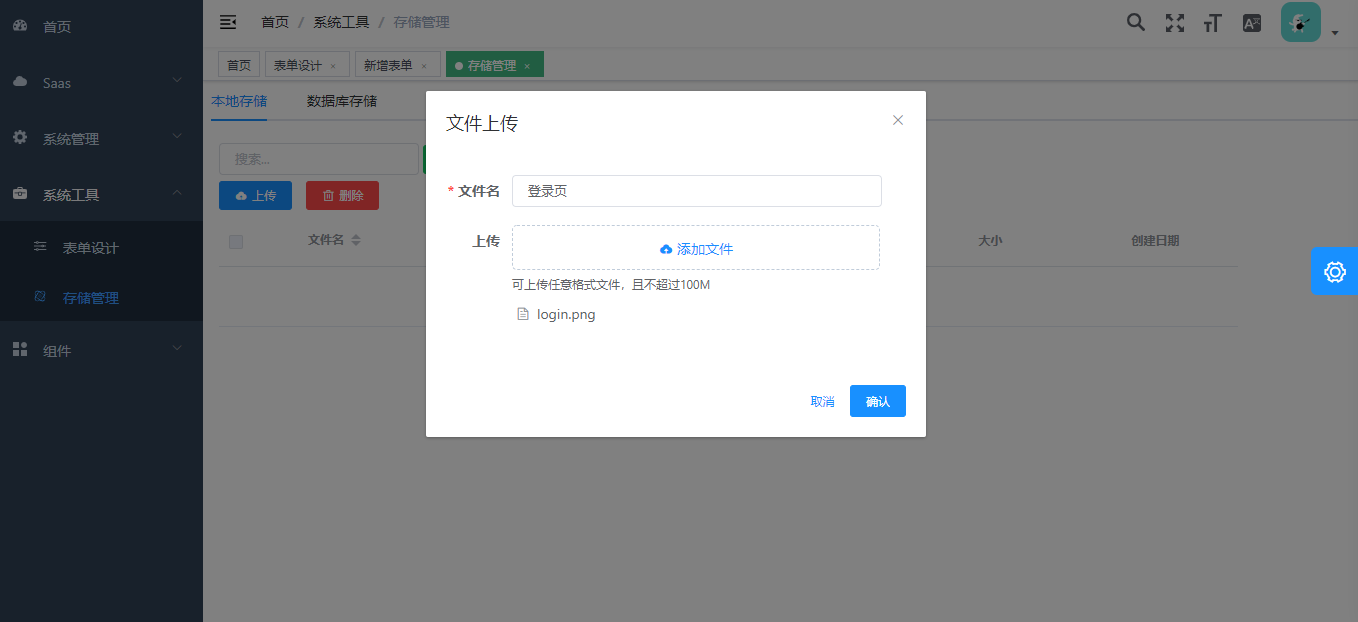The width and height of the screenshot is (1358, 622).
Task: Click 取消 to cancel upload
Action: tap(822, 401)
